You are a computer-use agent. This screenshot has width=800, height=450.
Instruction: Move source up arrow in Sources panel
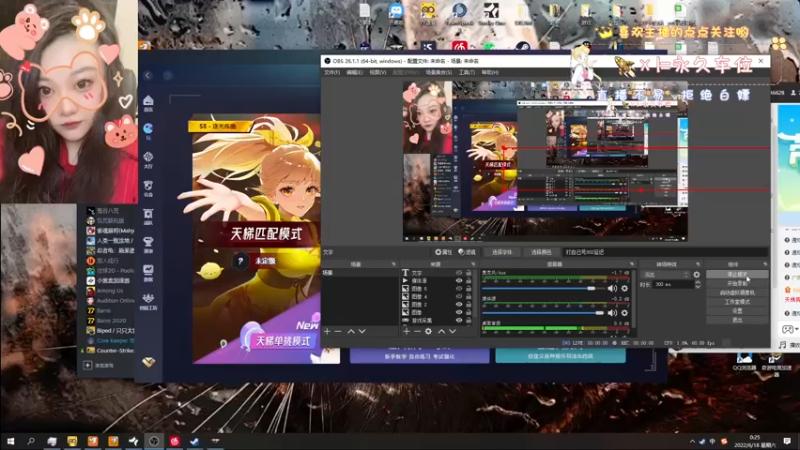coord(441,331)
